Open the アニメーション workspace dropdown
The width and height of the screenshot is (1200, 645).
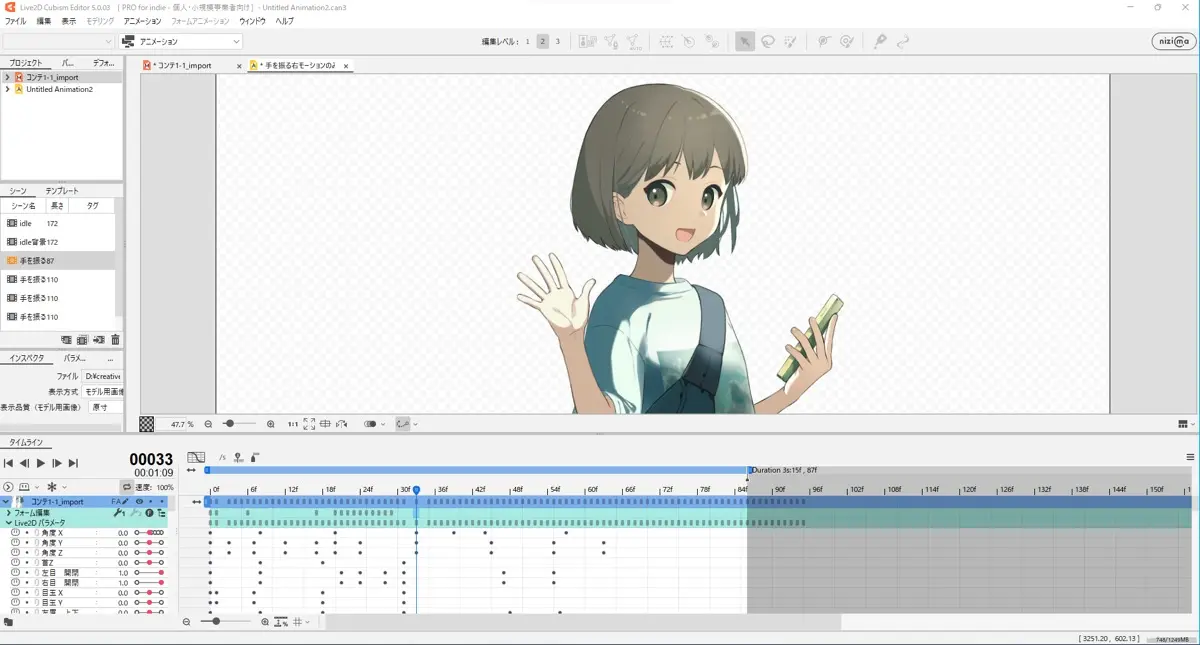(181, 41)
